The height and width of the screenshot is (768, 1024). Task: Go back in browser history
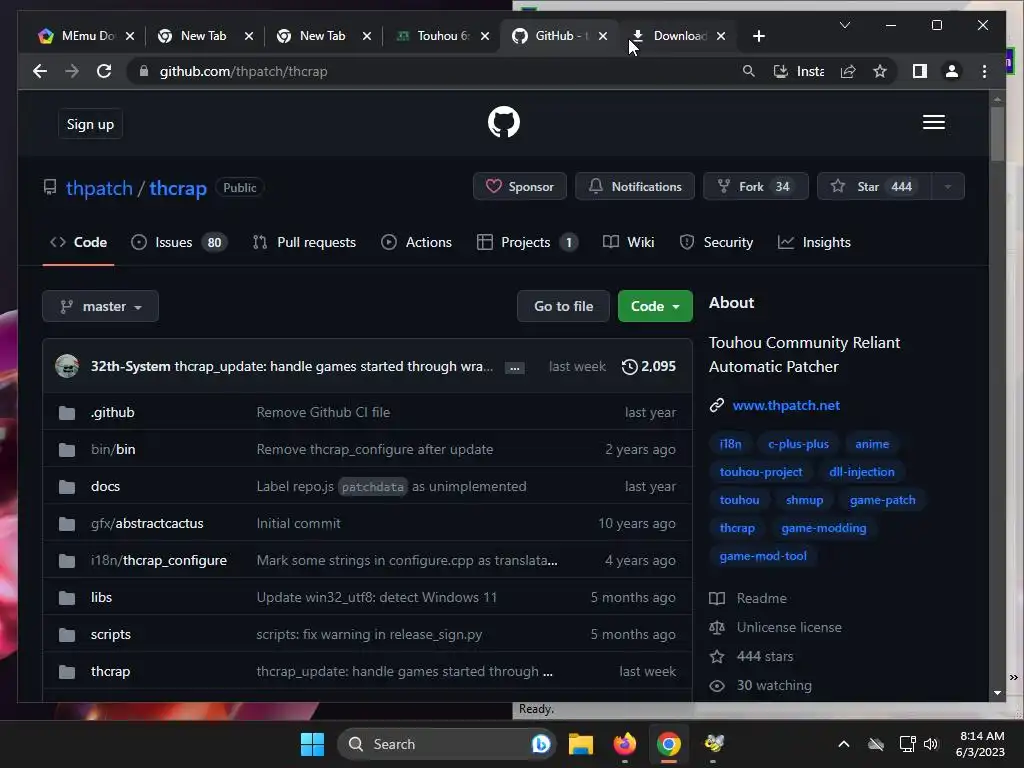click(x=40, y=71)
